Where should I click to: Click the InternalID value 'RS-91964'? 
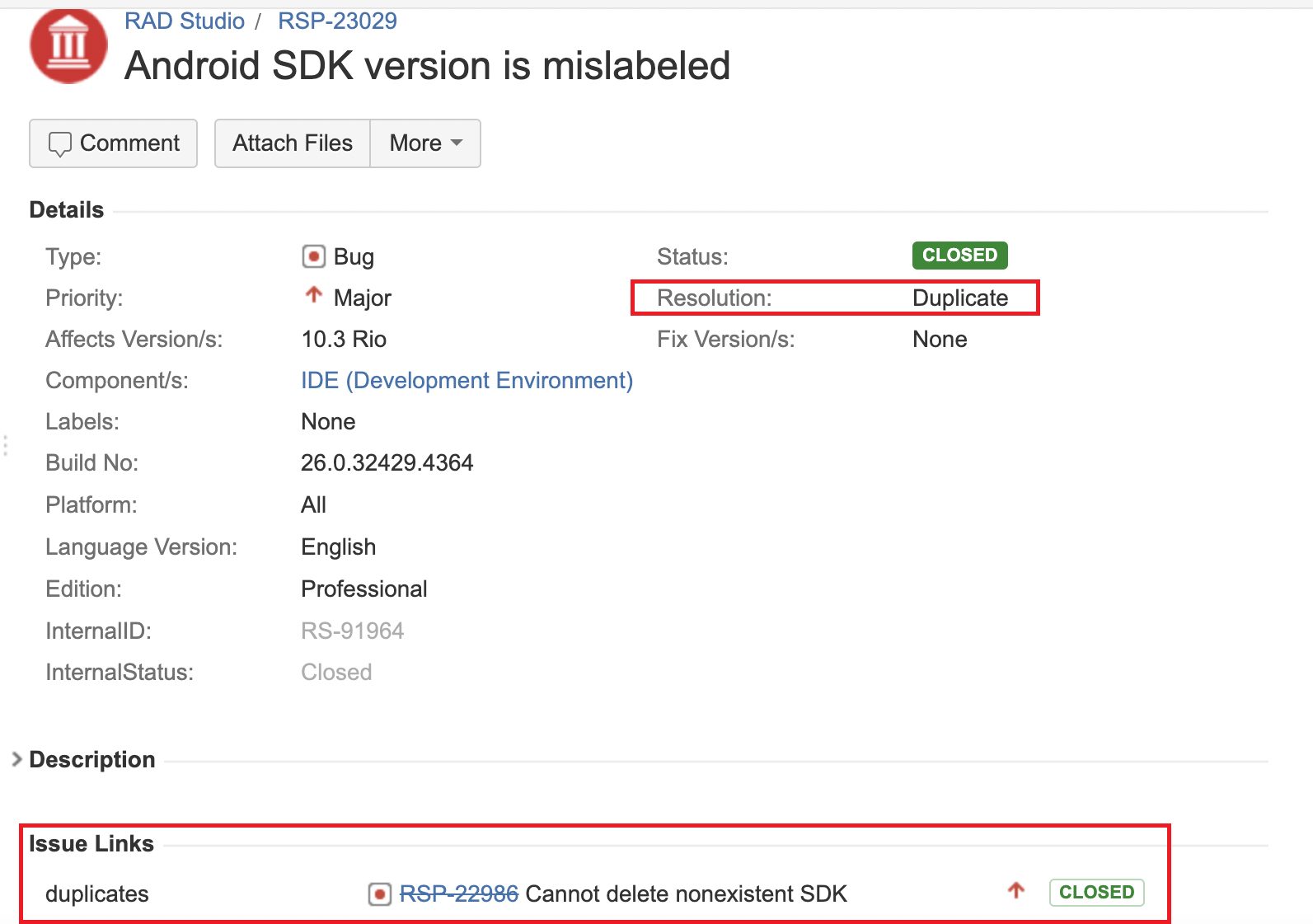[x=353, y=631]
